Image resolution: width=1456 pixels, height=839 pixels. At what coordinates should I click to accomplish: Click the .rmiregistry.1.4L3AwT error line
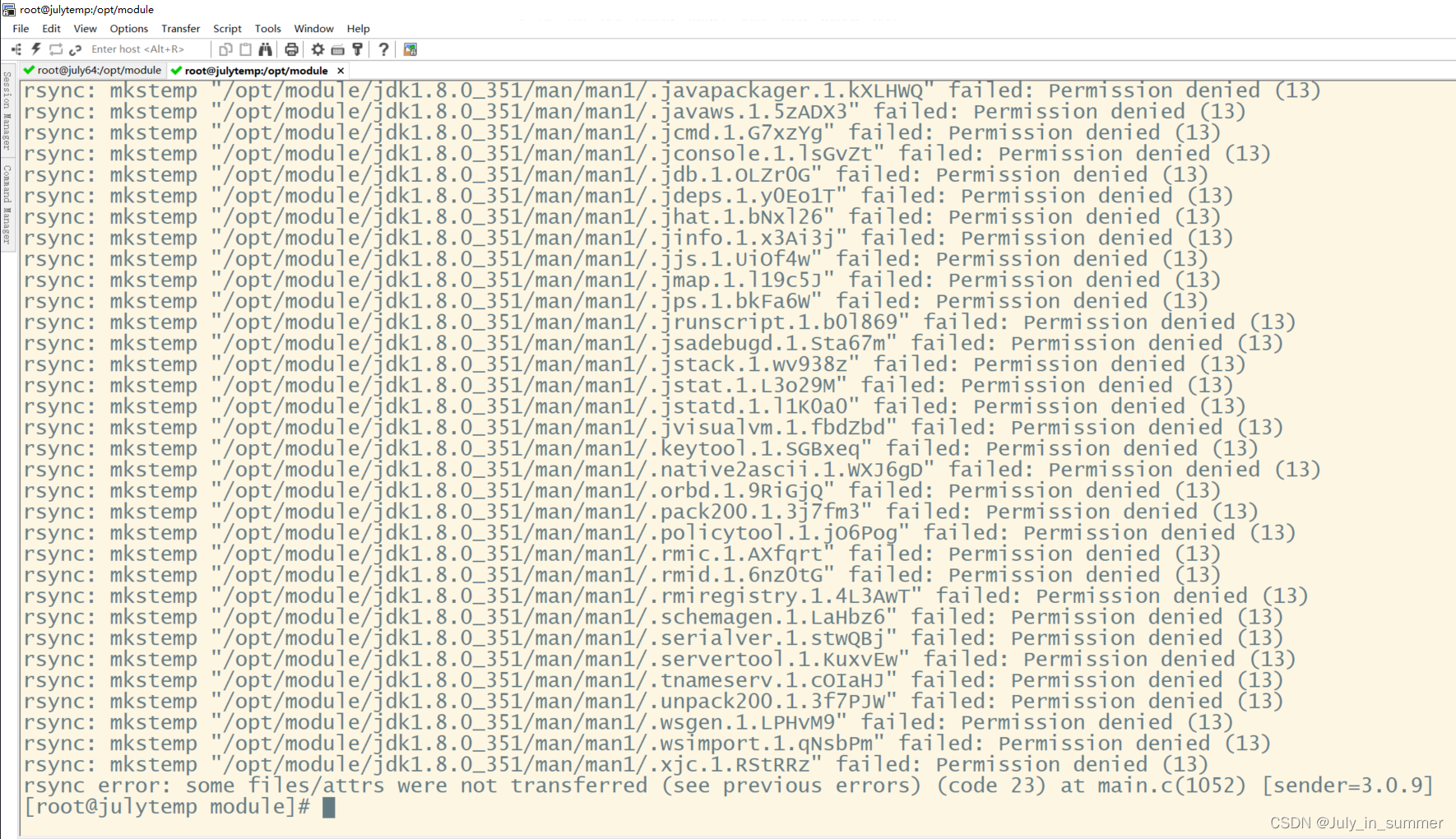click(665, 596)
